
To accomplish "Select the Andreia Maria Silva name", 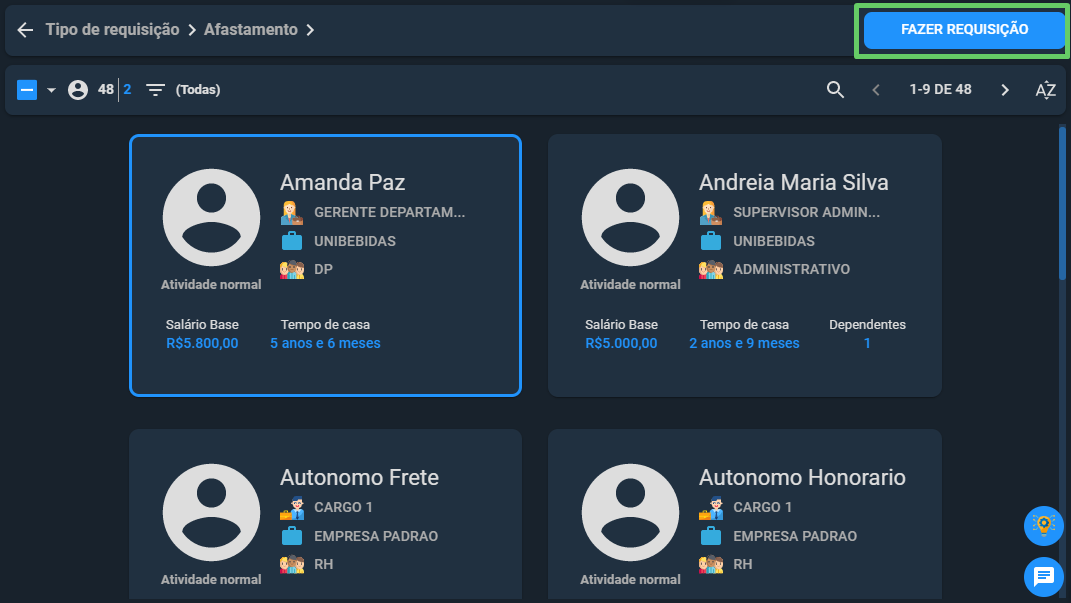I will tap(794, 182).
